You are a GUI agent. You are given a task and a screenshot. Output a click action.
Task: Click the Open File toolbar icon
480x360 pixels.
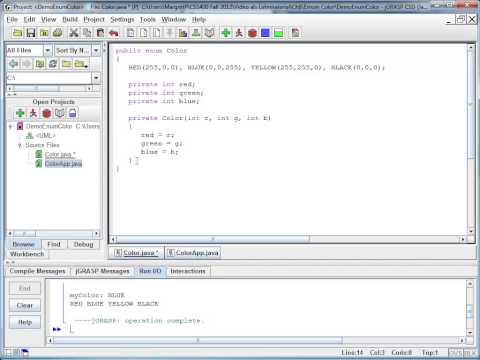click(x=17, y=33)
